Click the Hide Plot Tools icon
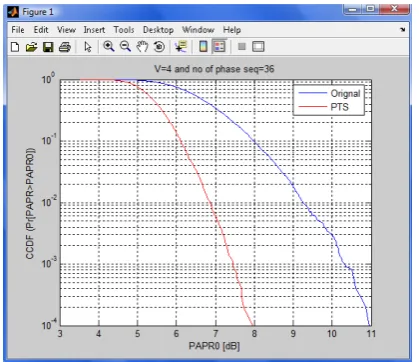The image size is (419, 362). pyautogui.click(x=242, y=46)
